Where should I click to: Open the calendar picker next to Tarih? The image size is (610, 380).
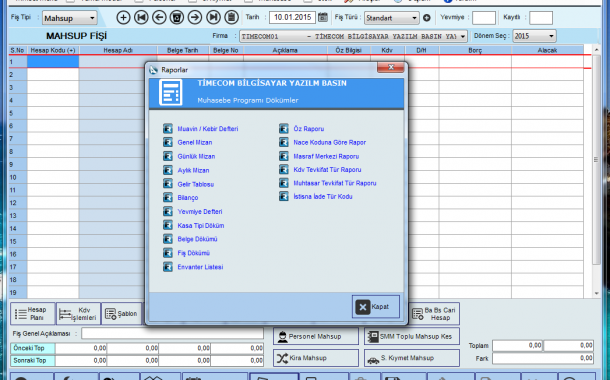(323, 17)
